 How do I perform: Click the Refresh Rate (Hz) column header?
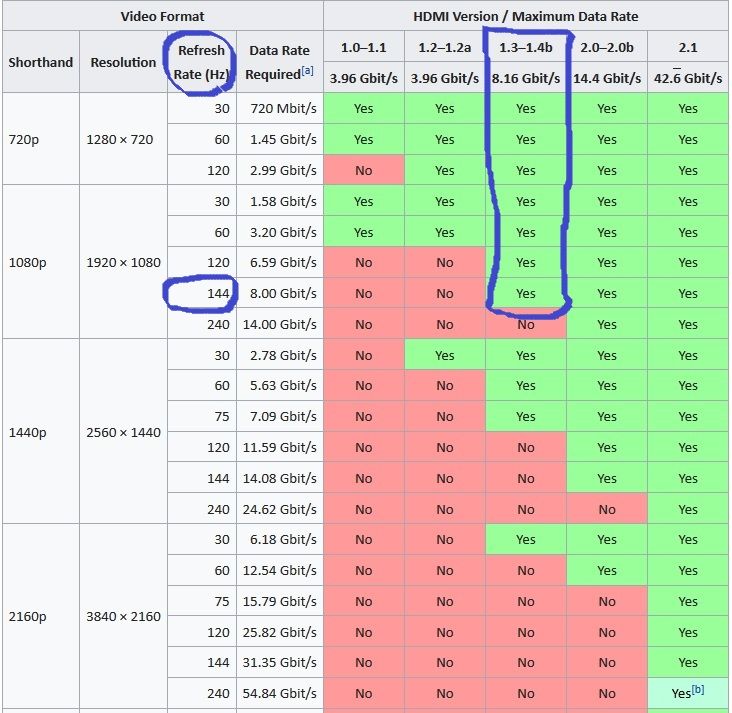pyautogui.click(x=201, y=62)
